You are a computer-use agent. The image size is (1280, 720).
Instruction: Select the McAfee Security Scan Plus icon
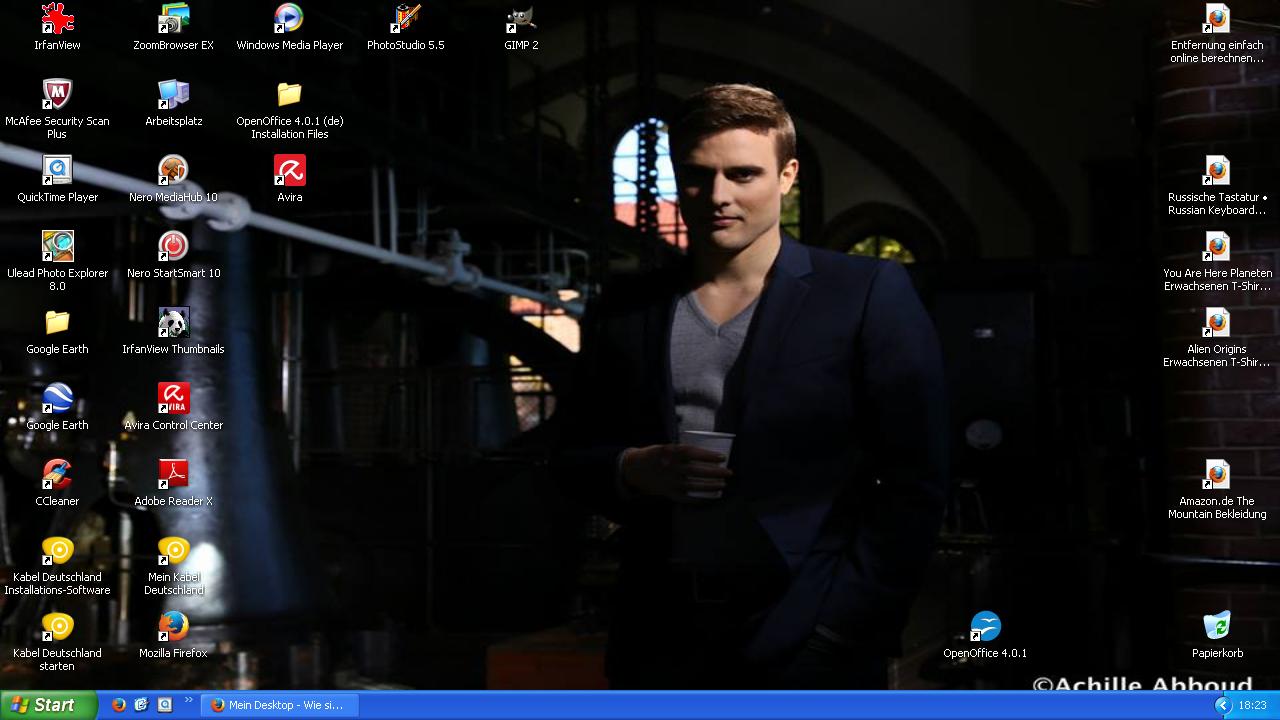(x=57, y=95)
